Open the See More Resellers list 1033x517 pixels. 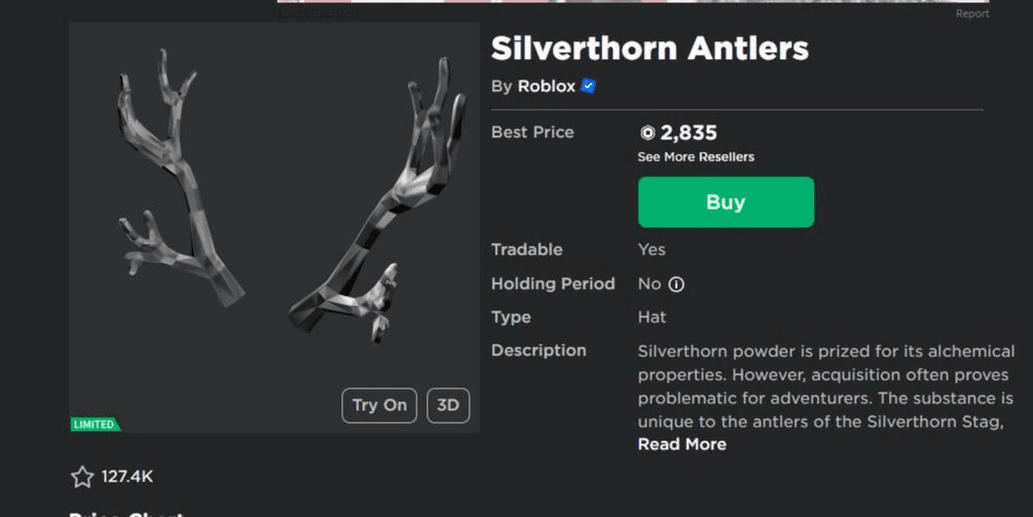click(696, 157)
